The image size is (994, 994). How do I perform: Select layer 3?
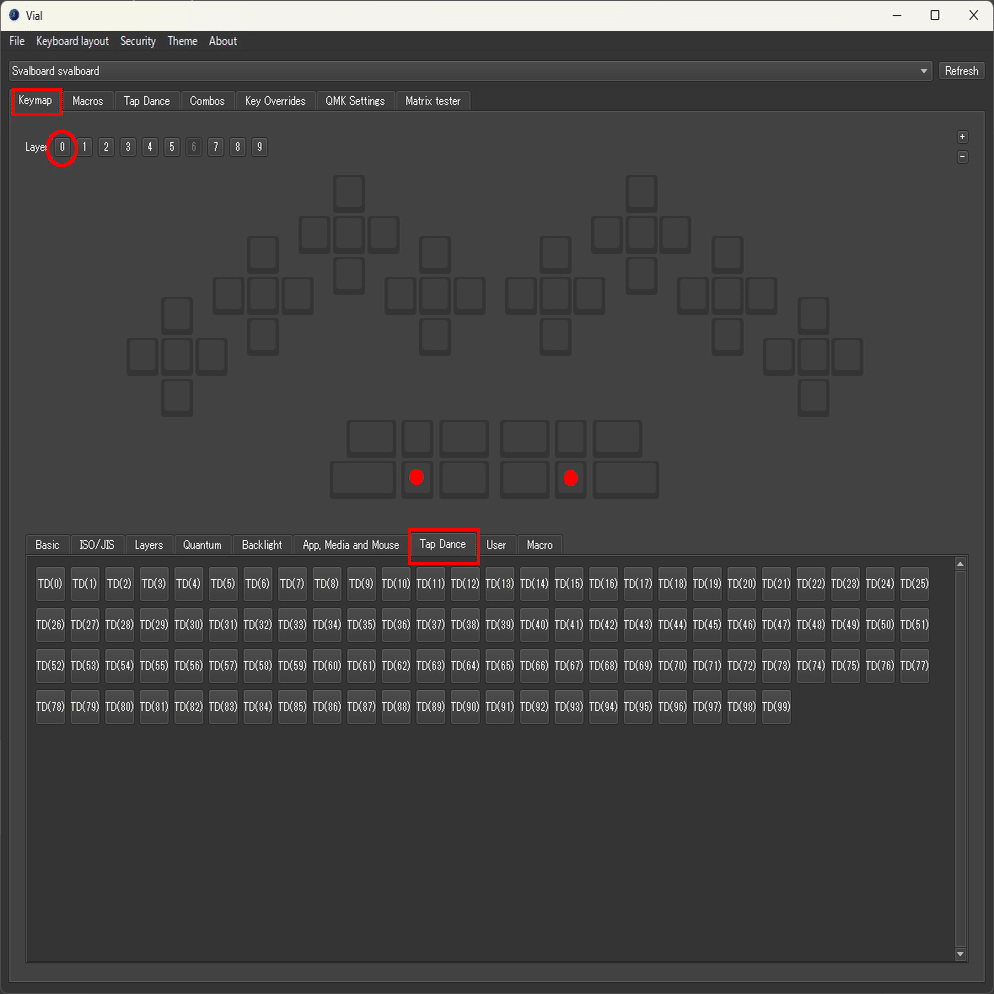point(128,147)
